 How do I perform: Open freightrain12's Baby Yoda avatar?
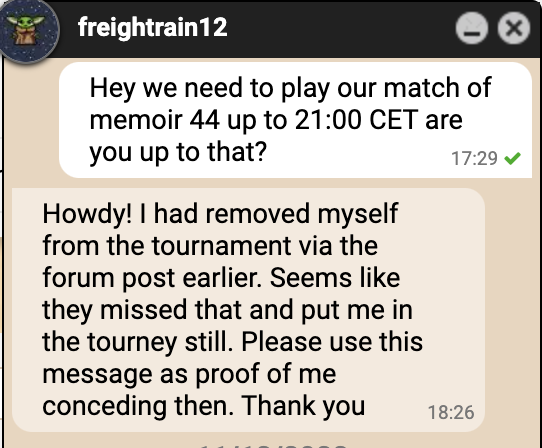point(29,30)
